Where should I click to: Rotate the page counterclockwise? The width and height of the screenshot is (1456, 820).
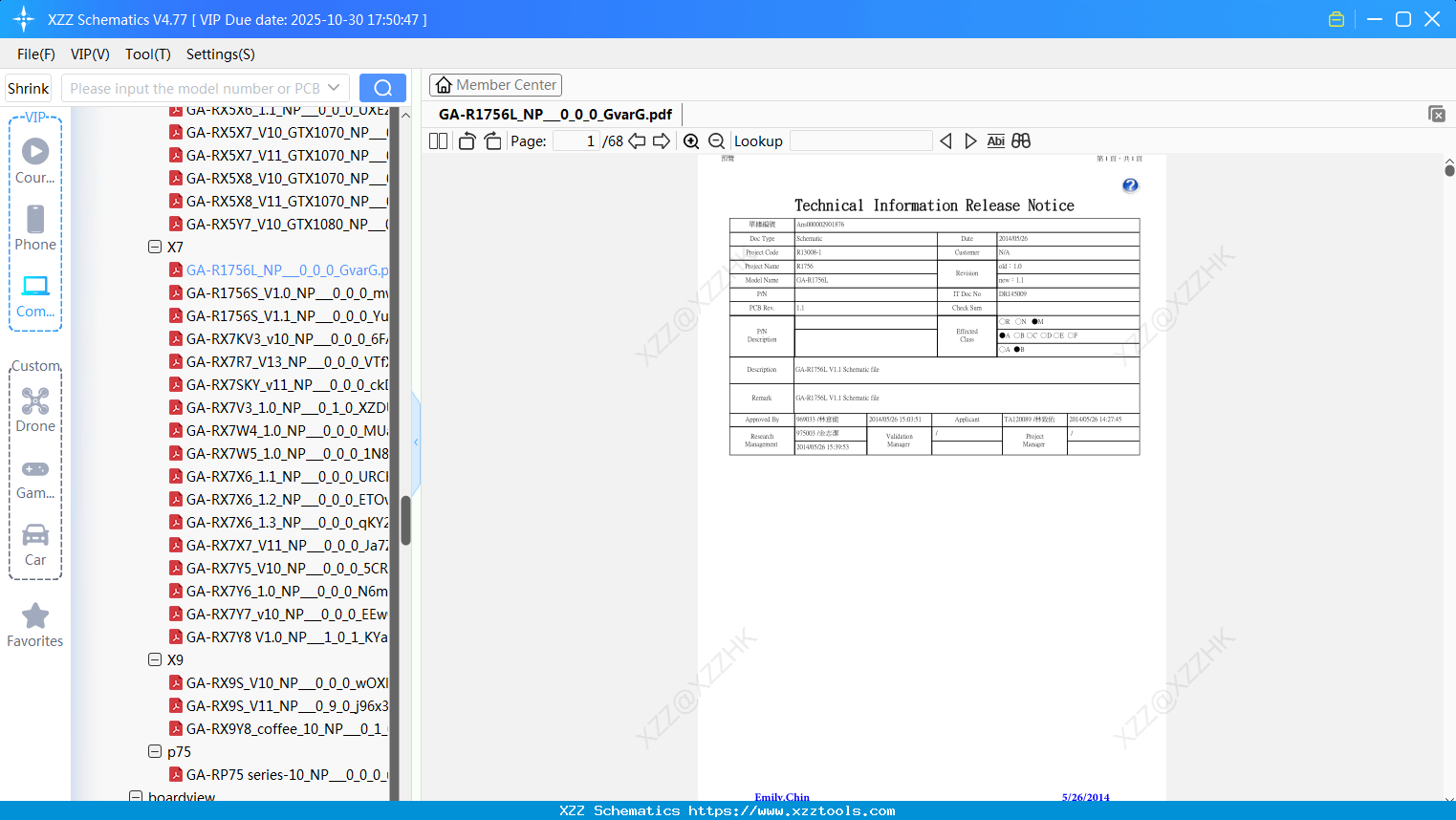click(x=467, y=141)
